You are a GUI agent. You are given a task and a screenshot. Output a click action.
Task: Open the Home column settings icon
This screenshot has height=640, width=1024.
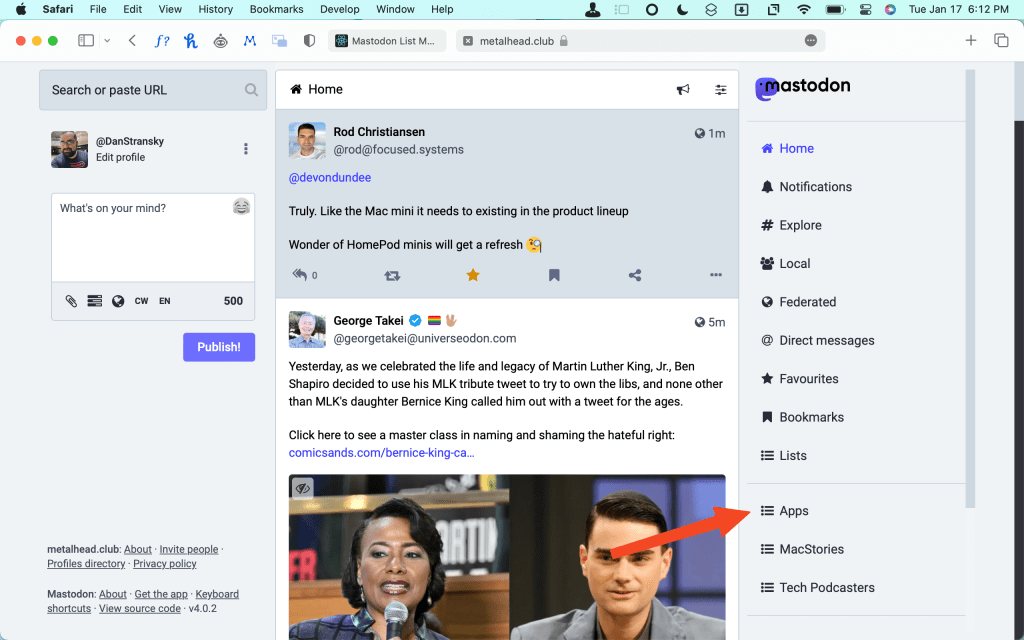pyautogui.click(x=721, y=89)
